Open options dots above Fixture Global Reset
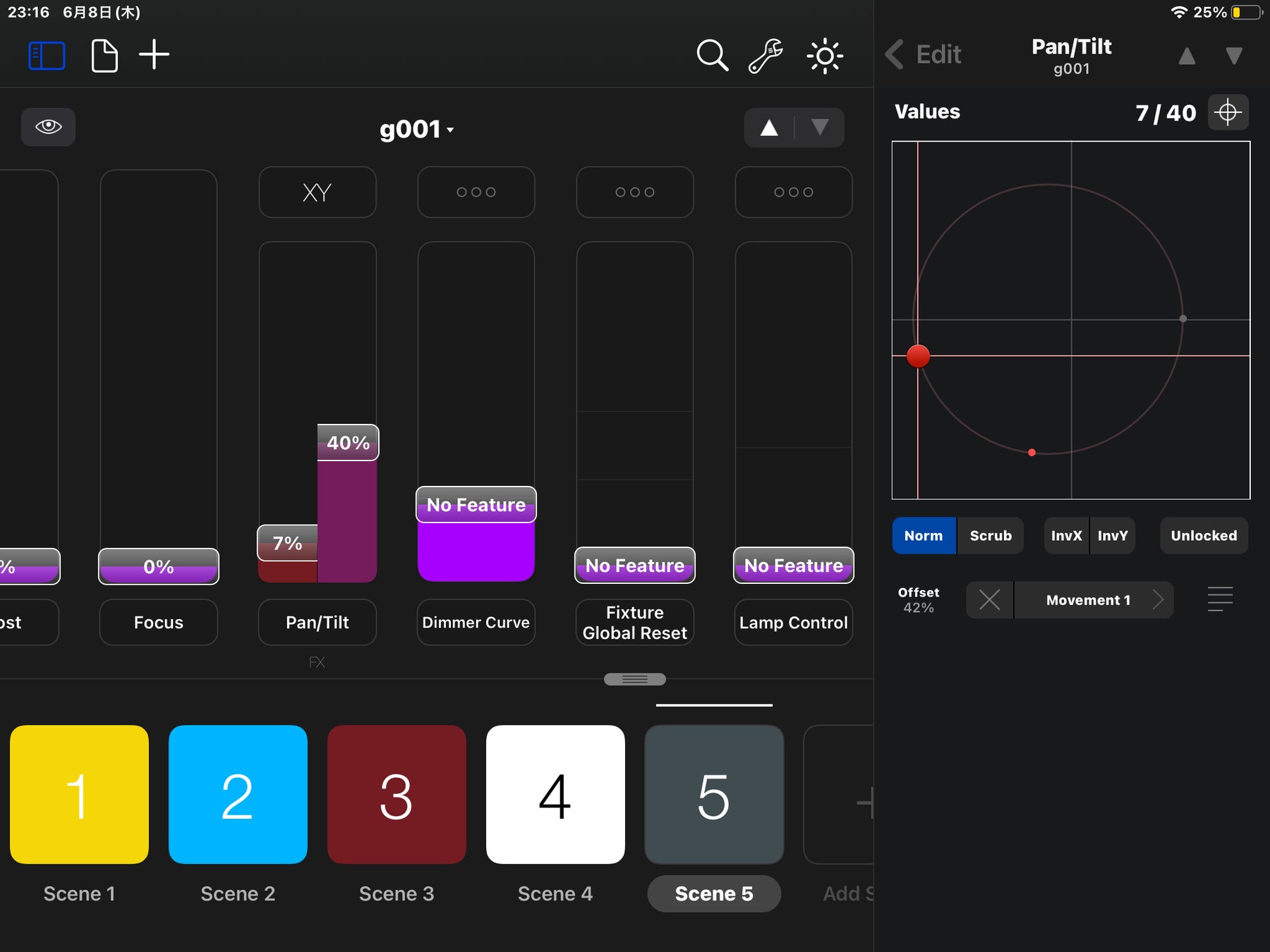This screenshot has height=952, width=1270. [x=635, y=193]
